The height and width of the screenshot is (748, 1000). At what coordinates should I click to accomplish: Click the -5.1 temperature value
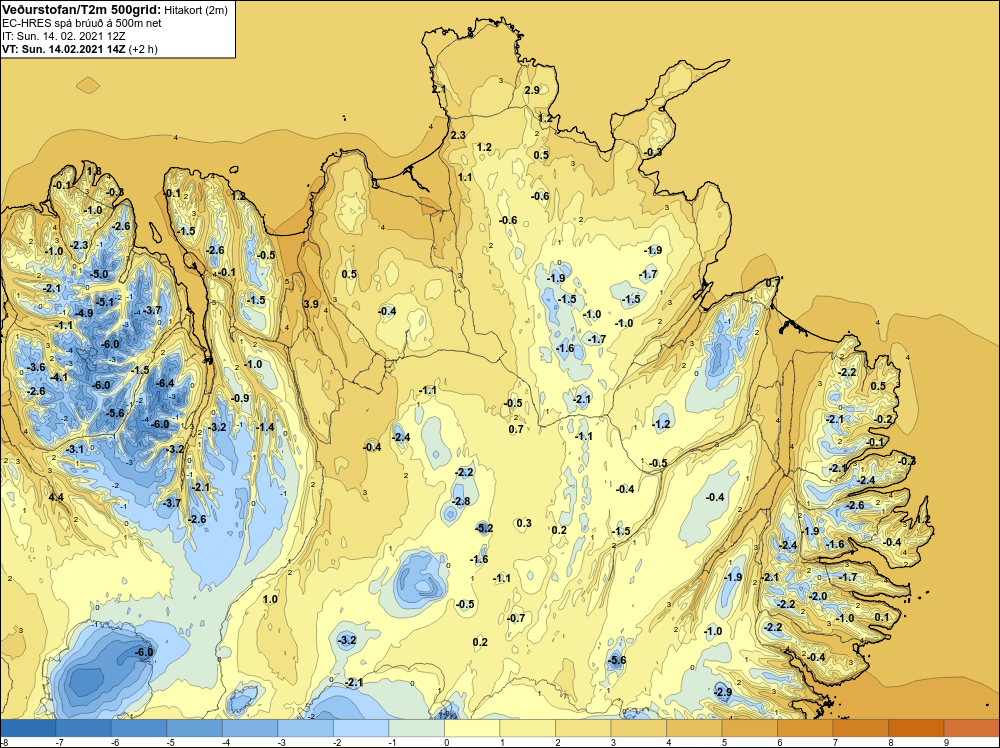click(105, 302)
